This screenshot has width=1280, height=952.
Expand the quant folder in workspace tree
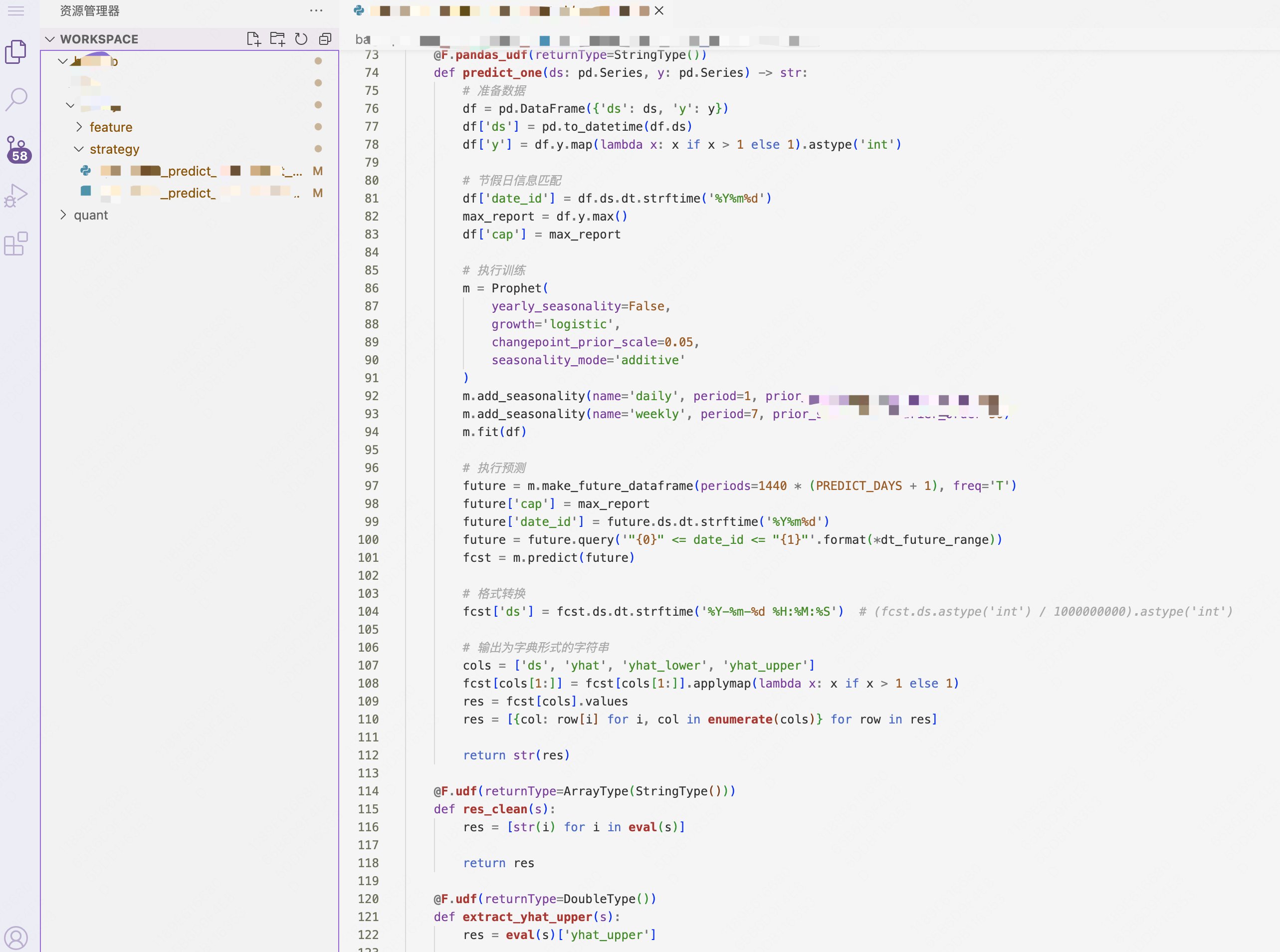click(63, 215)
